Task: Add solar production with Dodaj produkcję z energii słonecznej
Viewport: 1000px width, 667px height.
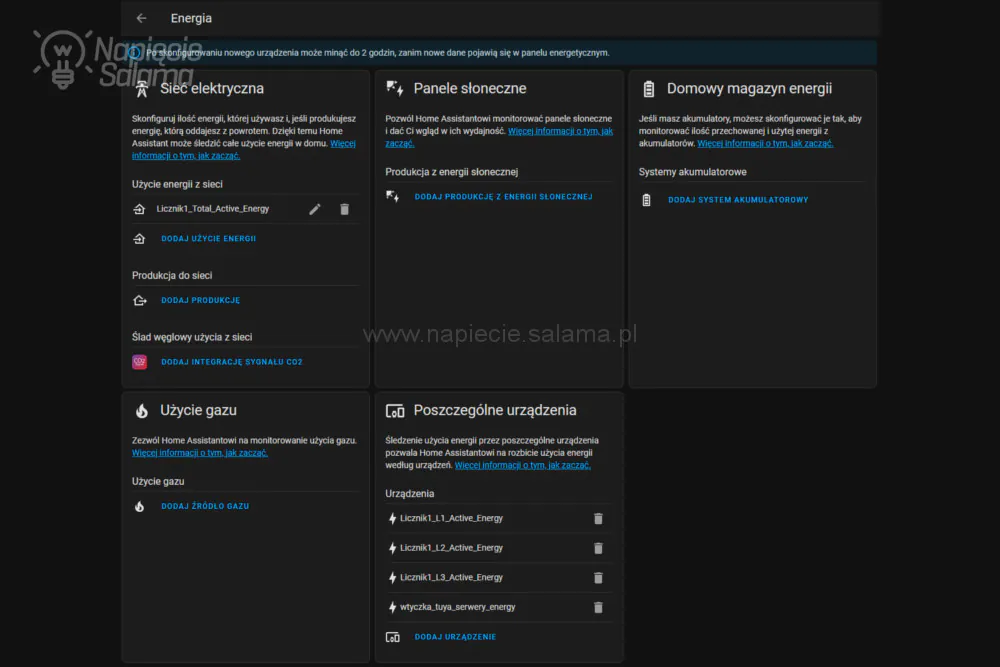Action: 503,197
